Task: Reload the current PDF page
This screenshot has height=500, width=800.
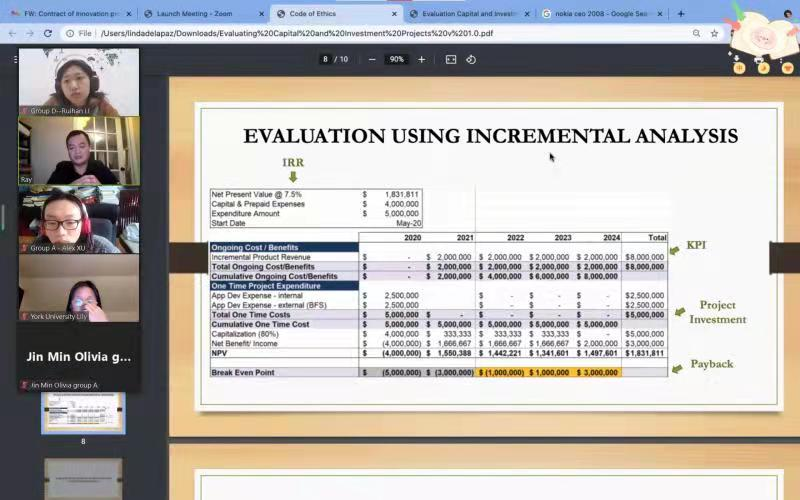Action: 47,33
